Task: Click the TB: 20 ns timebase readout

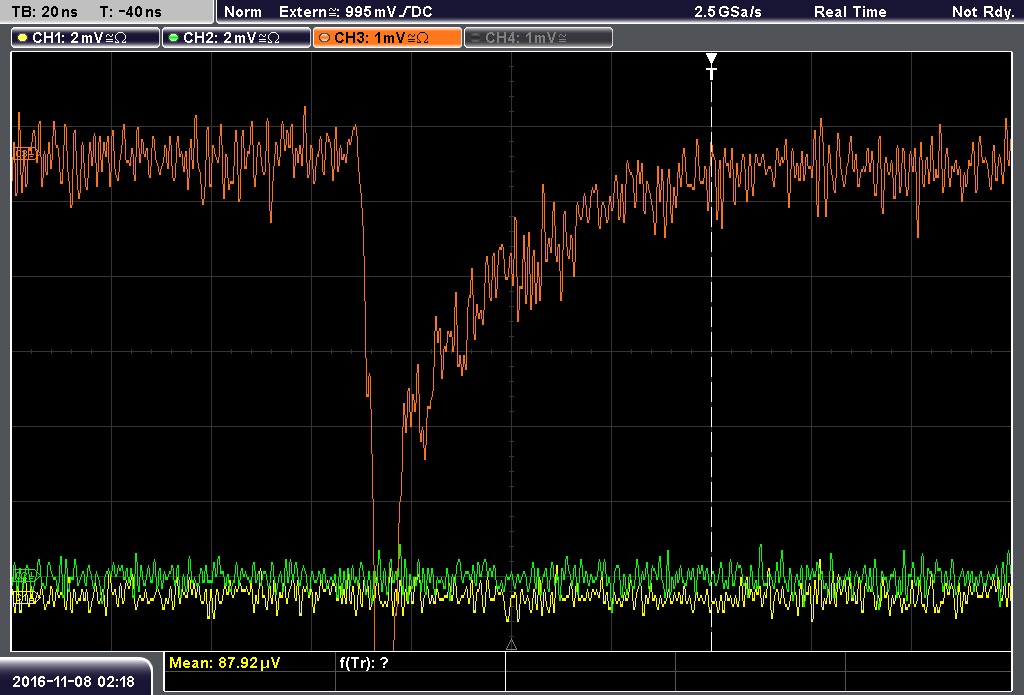Action: click(44, 12)
